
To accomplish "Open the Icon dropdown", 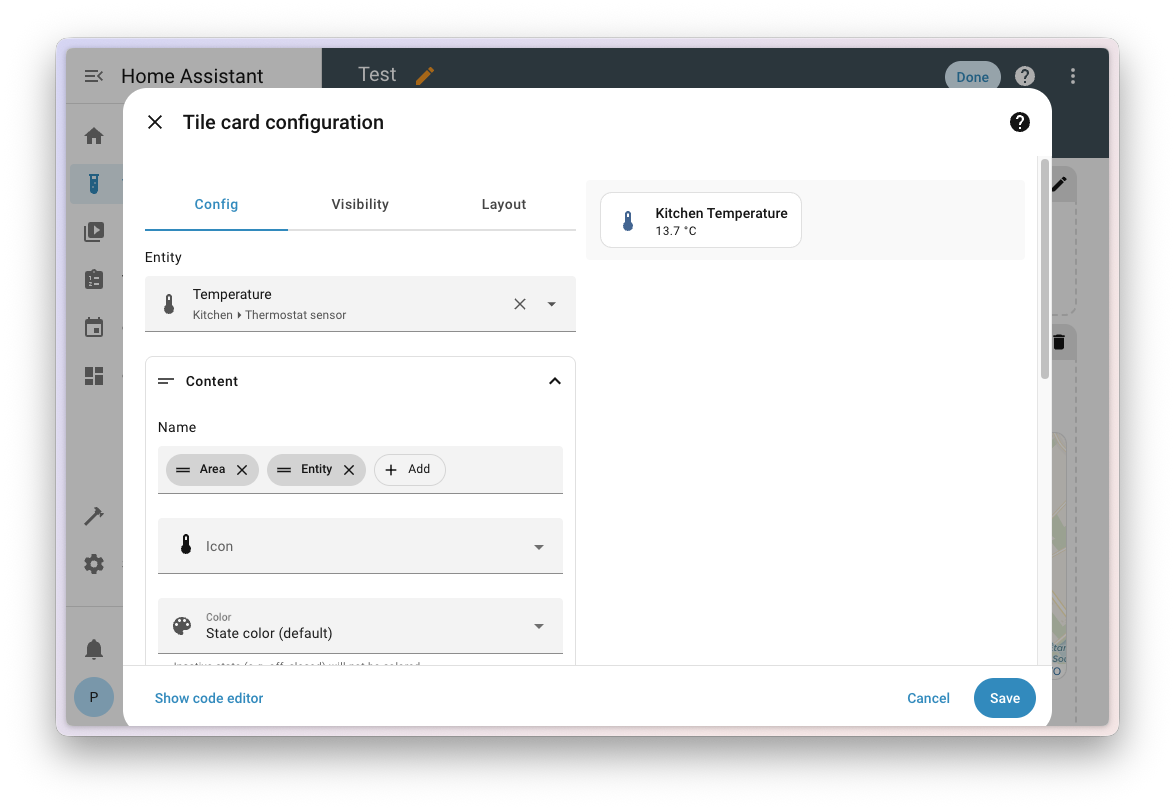I will [539, 546].
